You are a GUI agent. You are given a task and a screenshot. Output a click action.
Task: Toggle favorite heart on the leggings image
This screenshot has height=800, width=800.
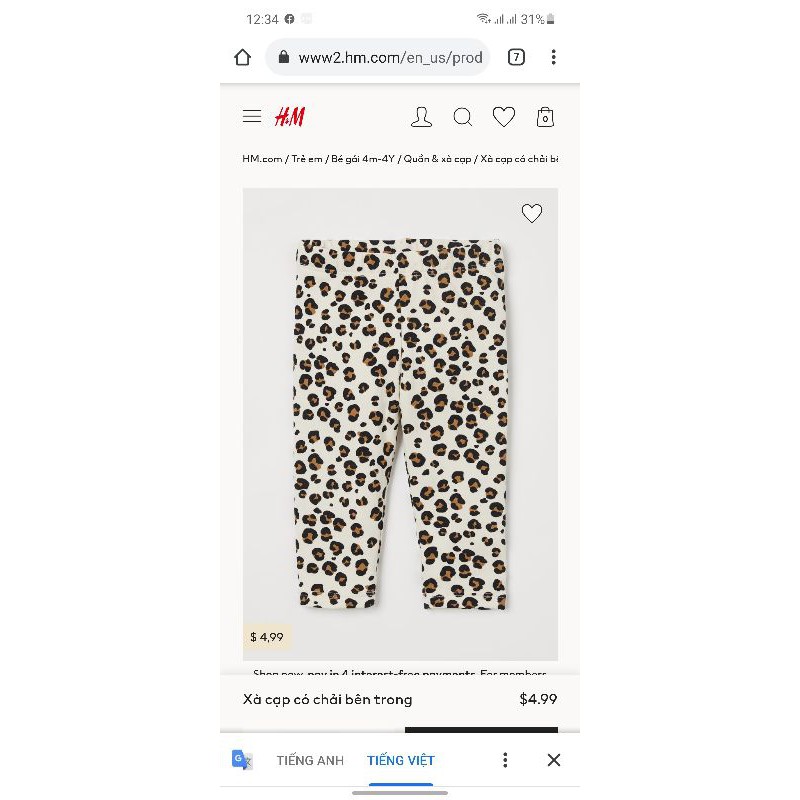[x=532, y=213]
